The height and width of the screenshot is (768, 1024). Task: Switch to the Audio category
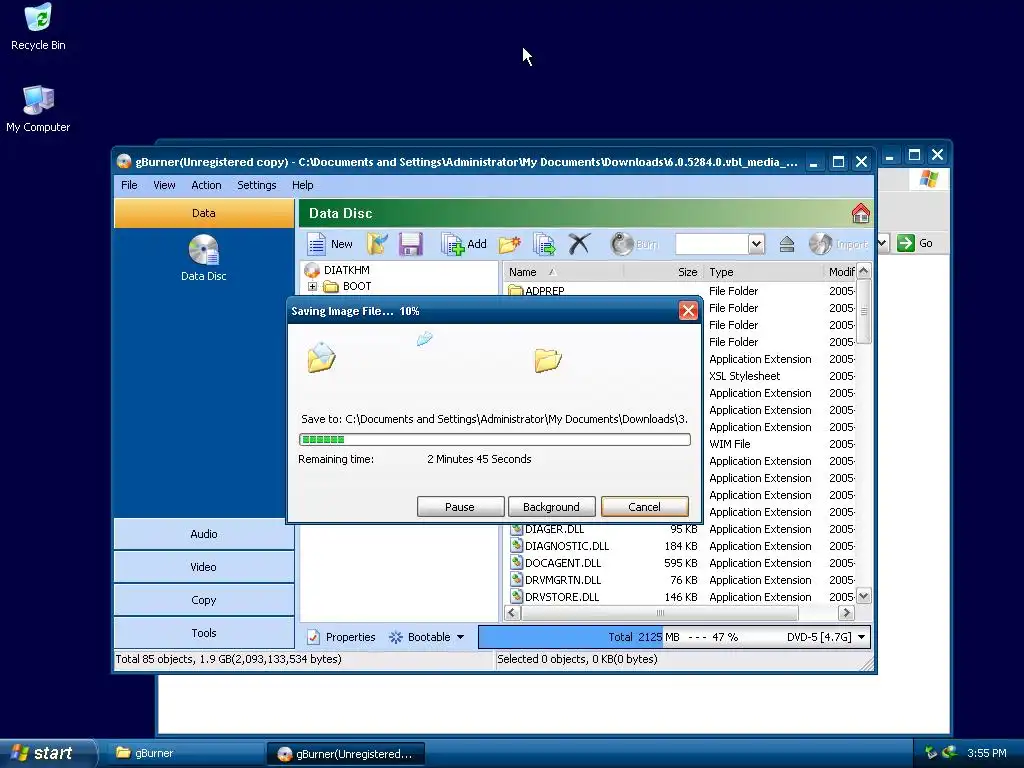click(x=204, y=534)
